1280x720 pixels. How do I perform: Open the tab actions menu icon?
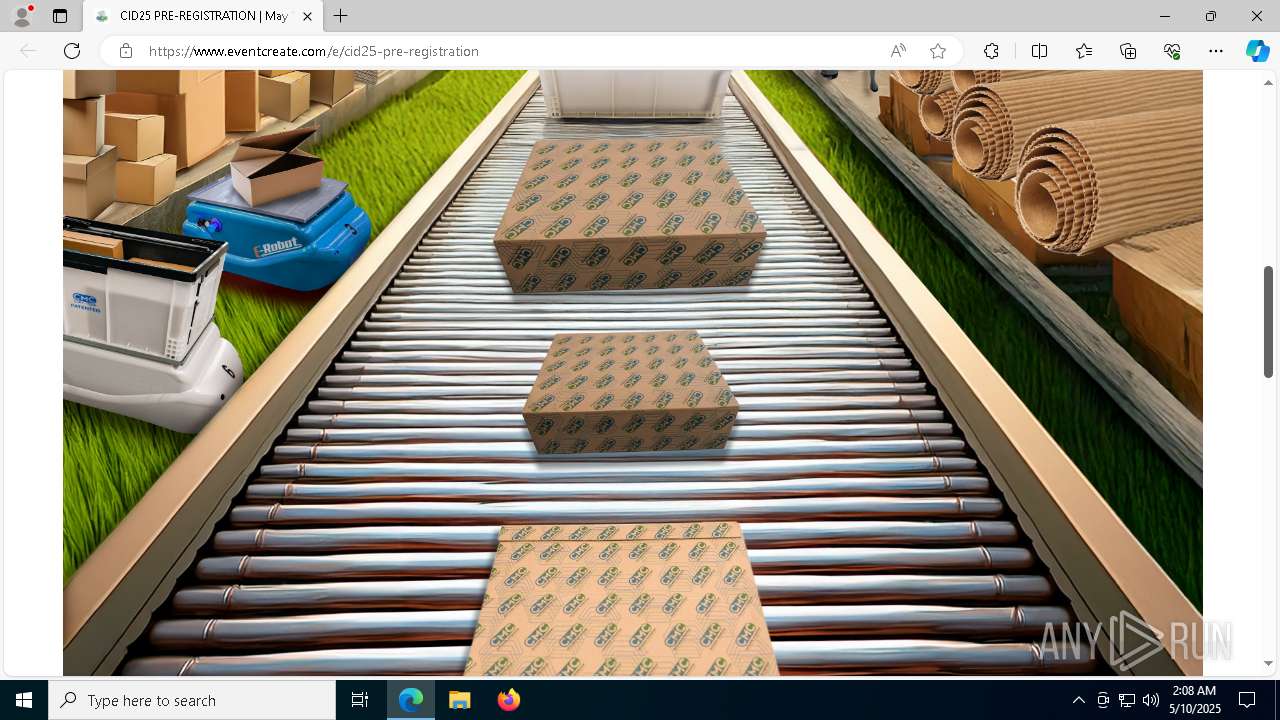[60, 16]
